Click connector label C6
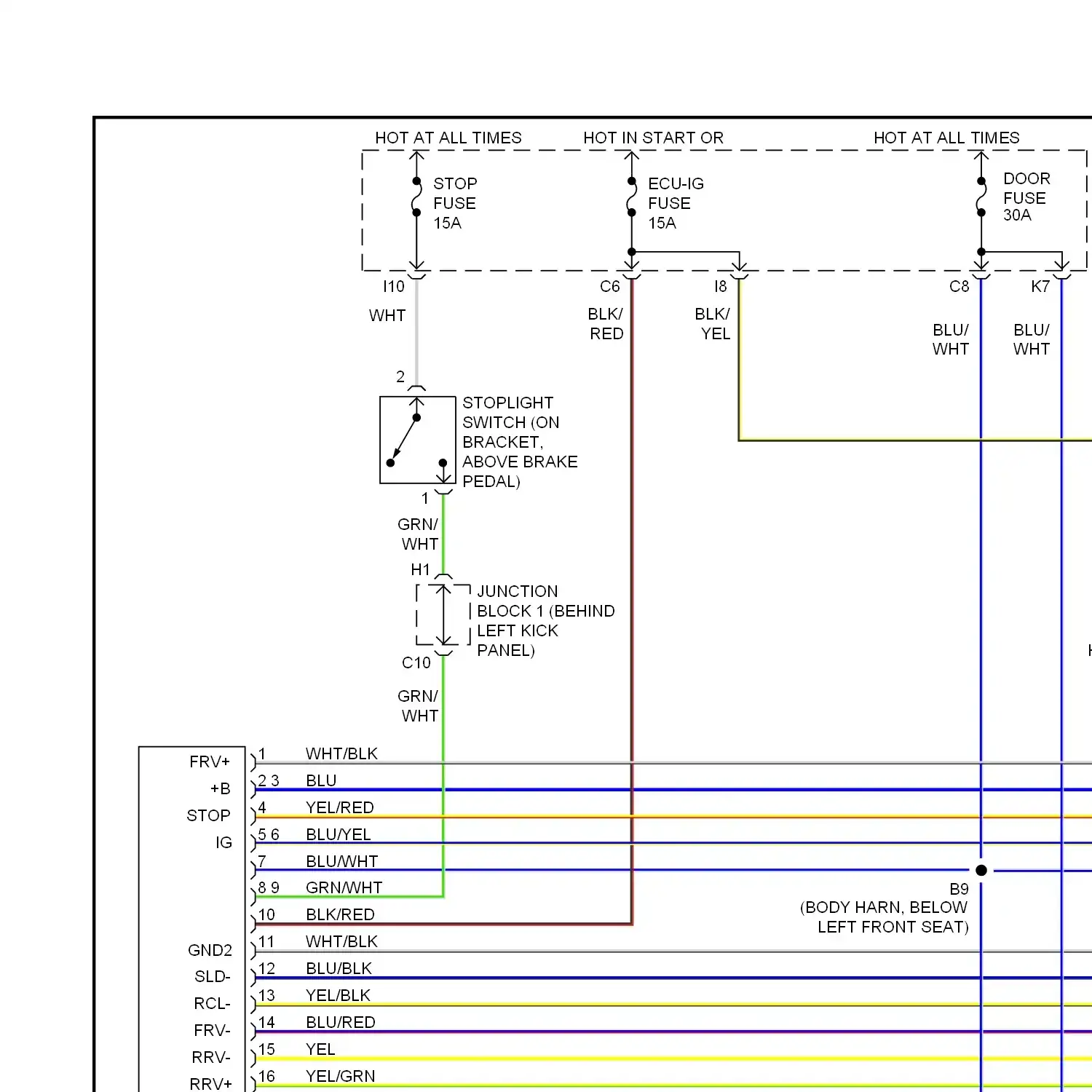This screenshot has height=1092, width=1092. pyautogui.click(x=609, y=287)
